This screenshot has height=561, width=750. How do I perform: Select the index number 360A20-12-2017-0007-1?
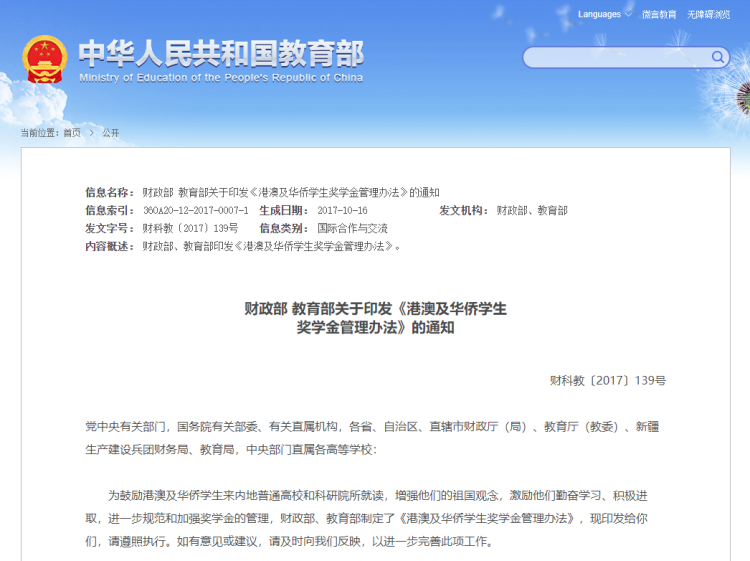click(x=196, y=210)
